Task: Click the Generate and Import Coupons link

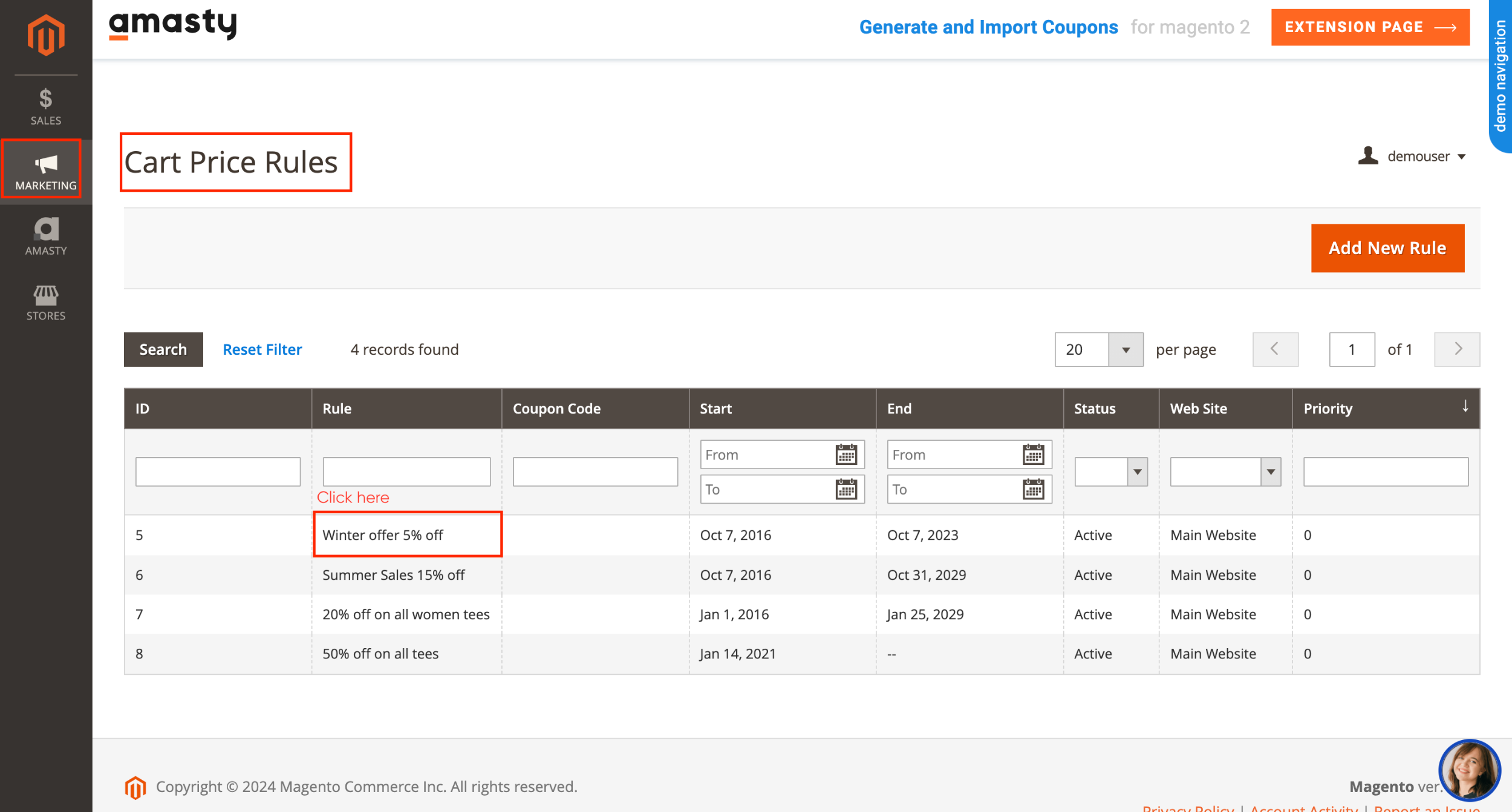Action: [990, 27]
